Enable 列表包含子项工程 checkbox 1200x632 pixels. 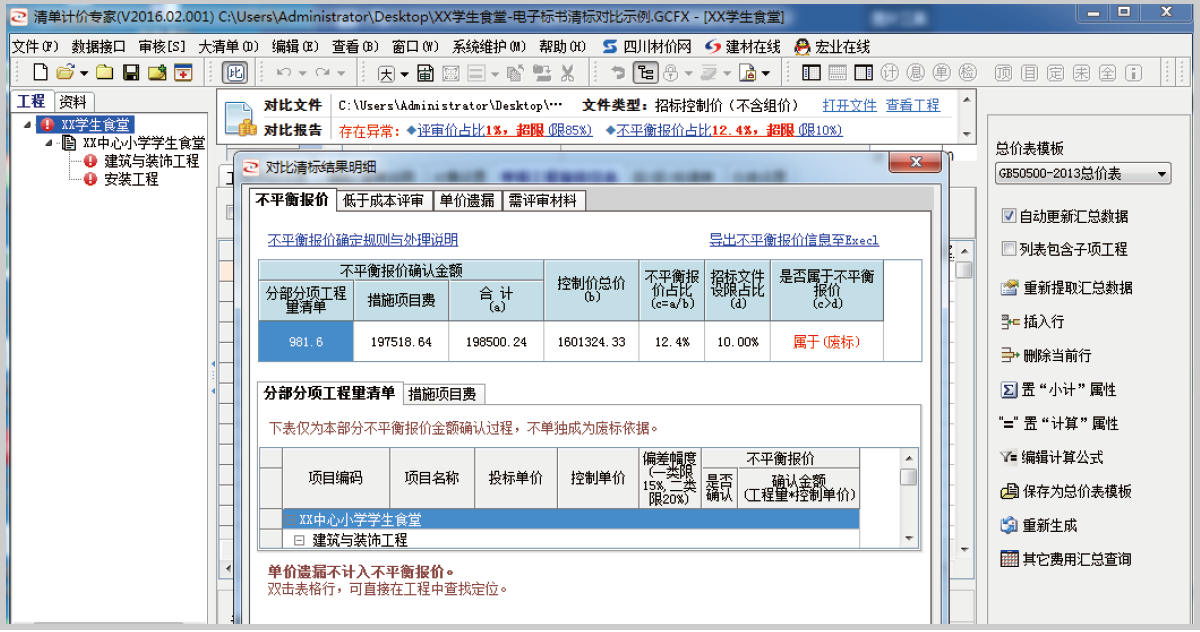click(1009, 249)
